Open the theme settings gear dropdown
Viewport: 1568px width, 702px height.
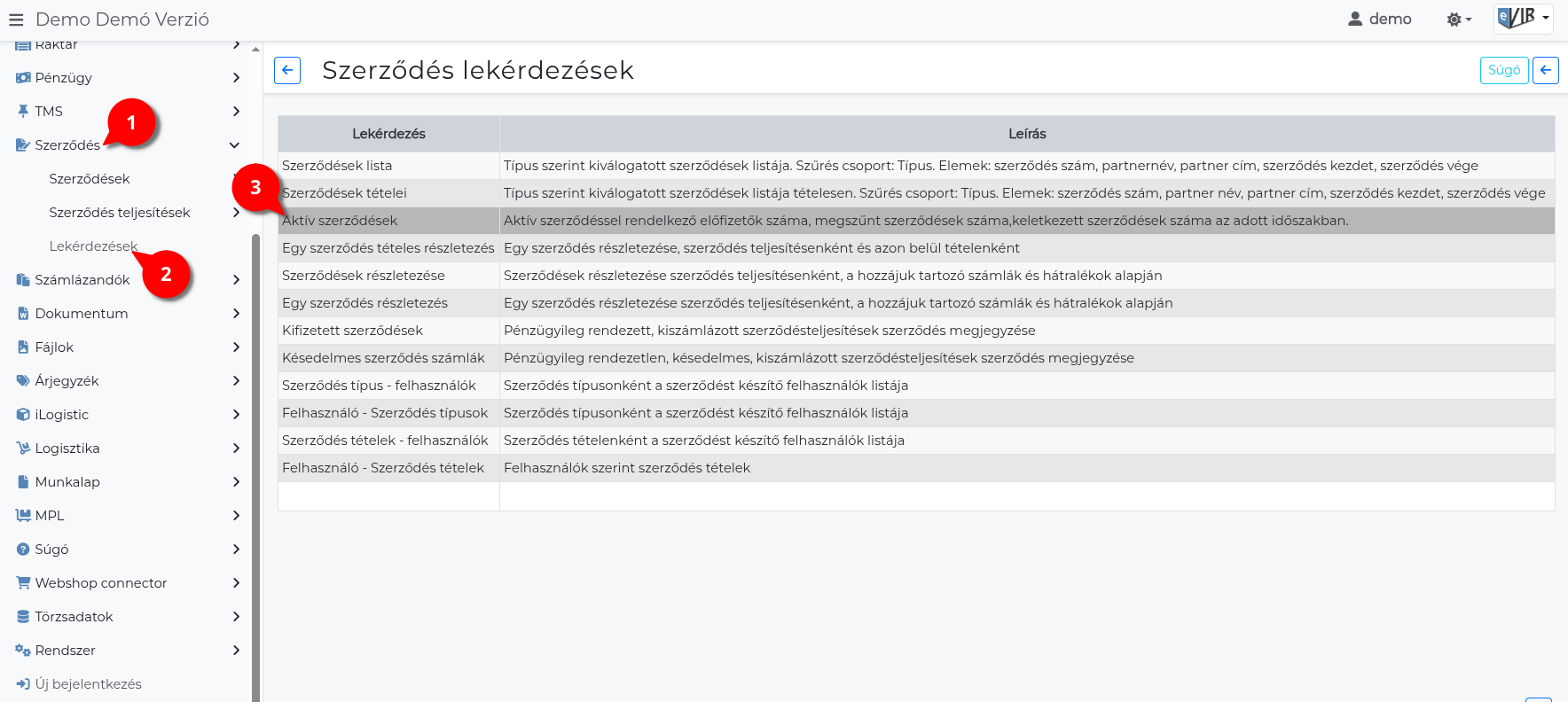click(x=1458, y=19)
